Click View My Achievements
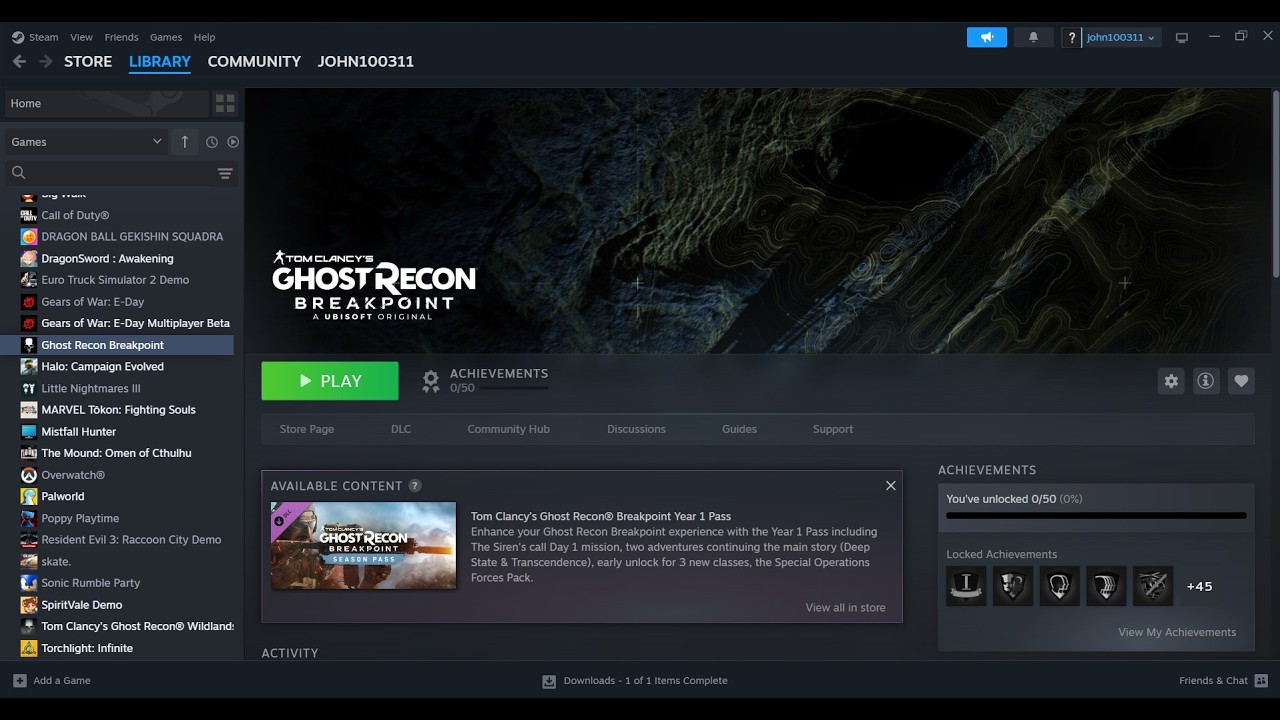1280x720 pixels. [x=1177, y=632]
